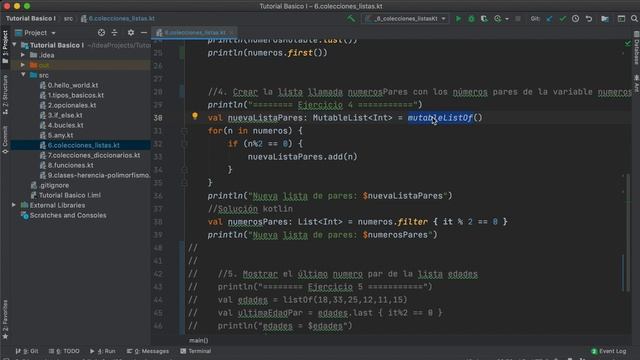Commit changes with green checkmark

(562, 19)
